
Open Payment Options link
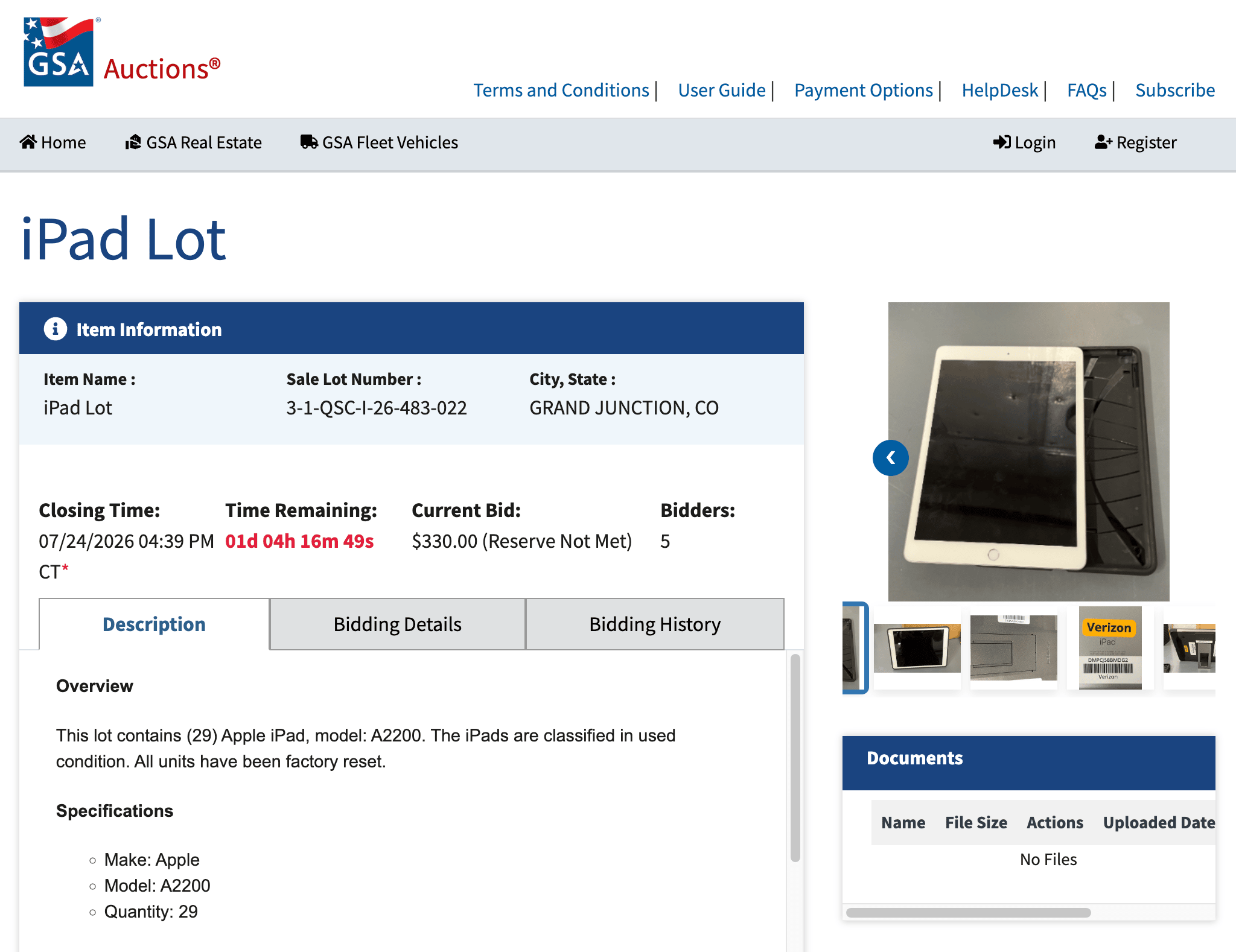(x=864, y=90)
